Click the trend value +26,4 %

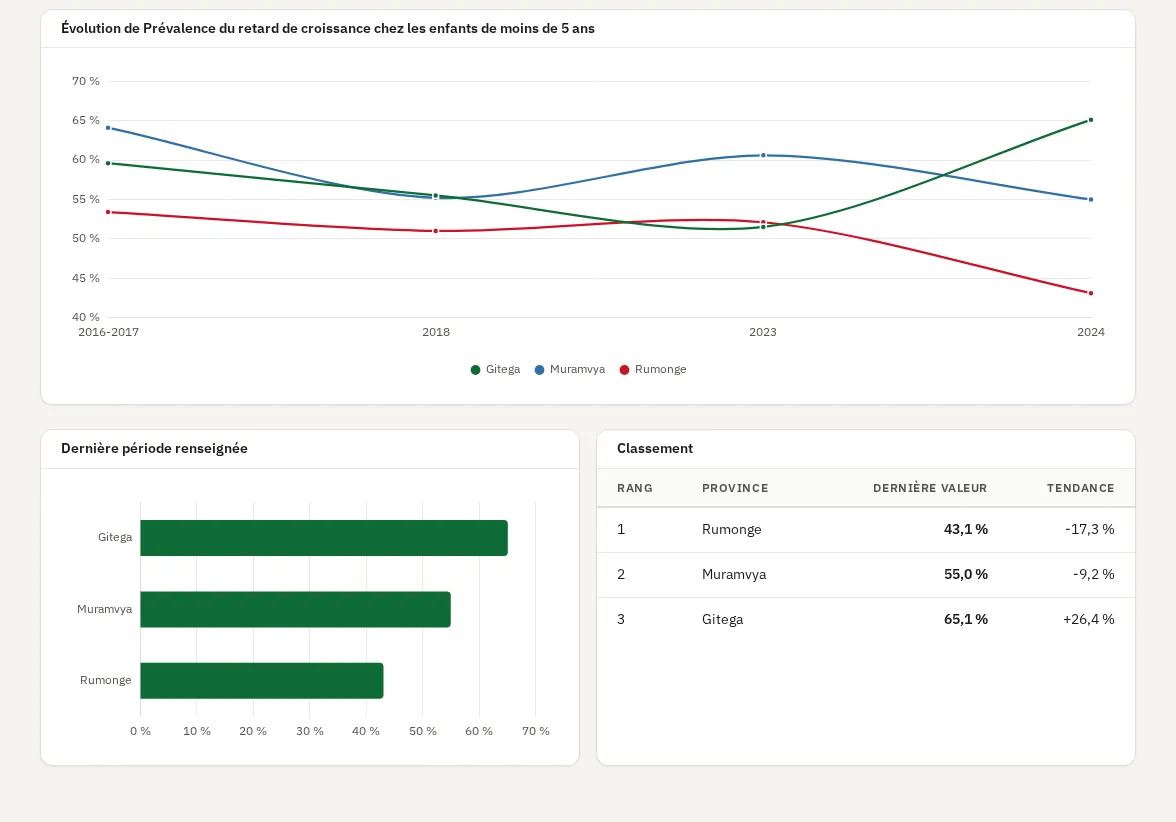[1088, 620]
